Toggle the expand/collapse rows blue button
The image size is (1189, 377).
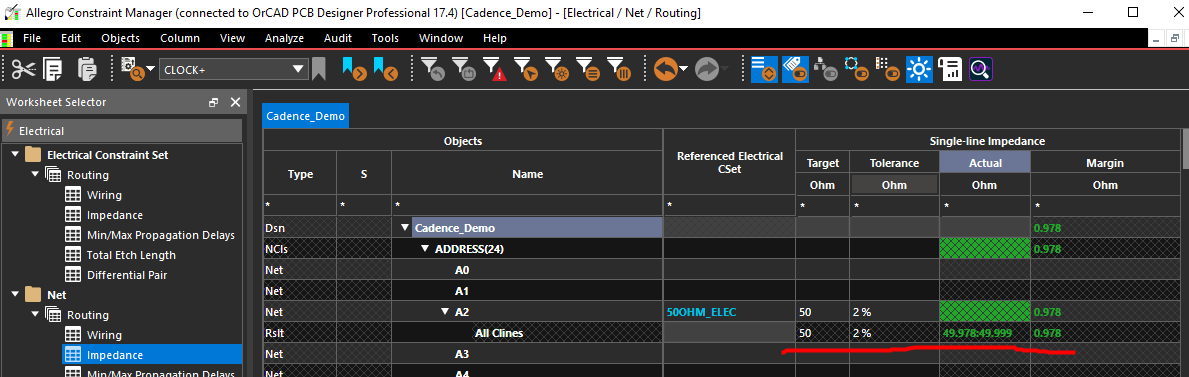764,69
